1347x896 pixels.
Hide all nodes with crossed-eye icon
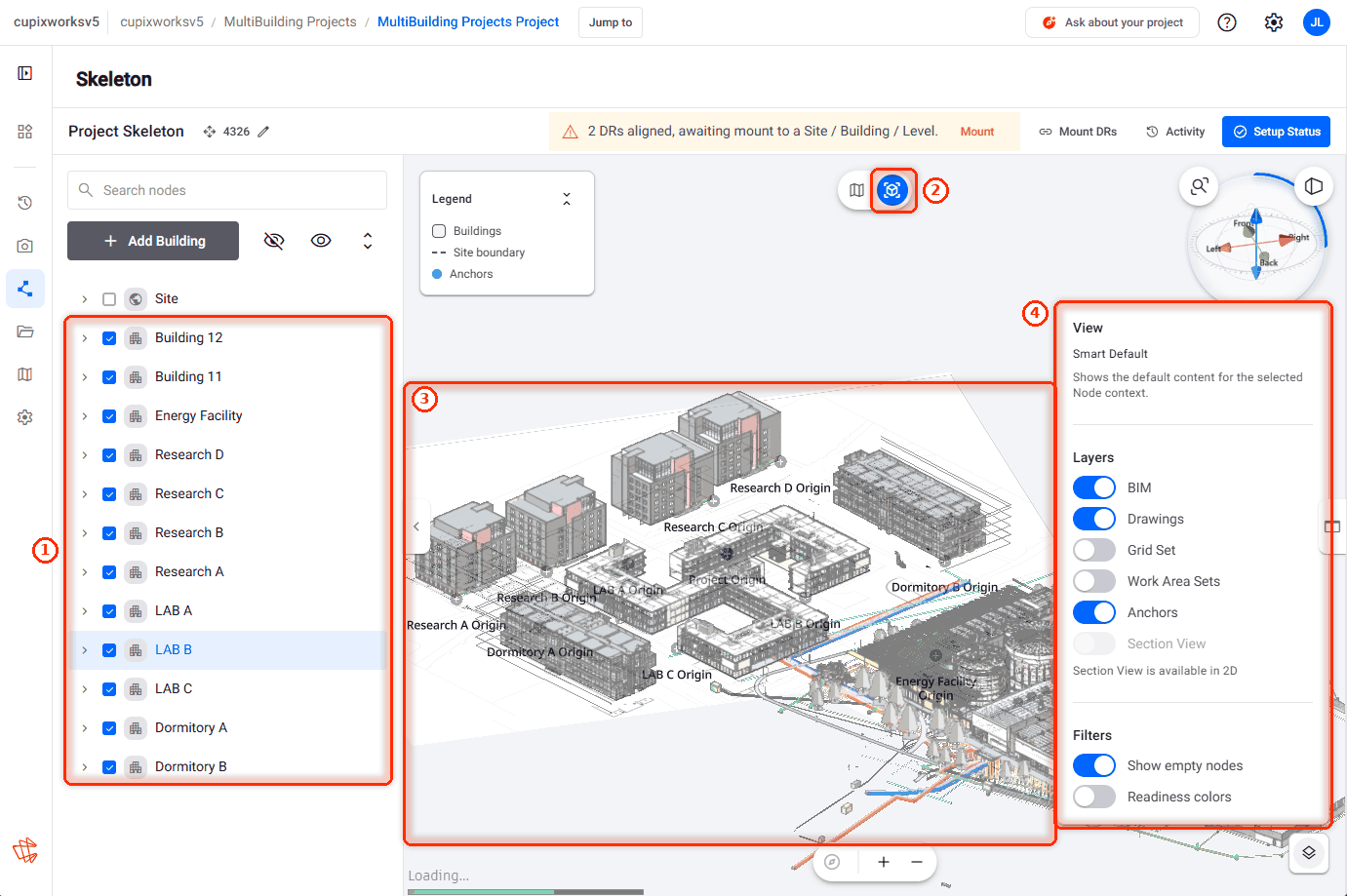[x=274, y=241]
